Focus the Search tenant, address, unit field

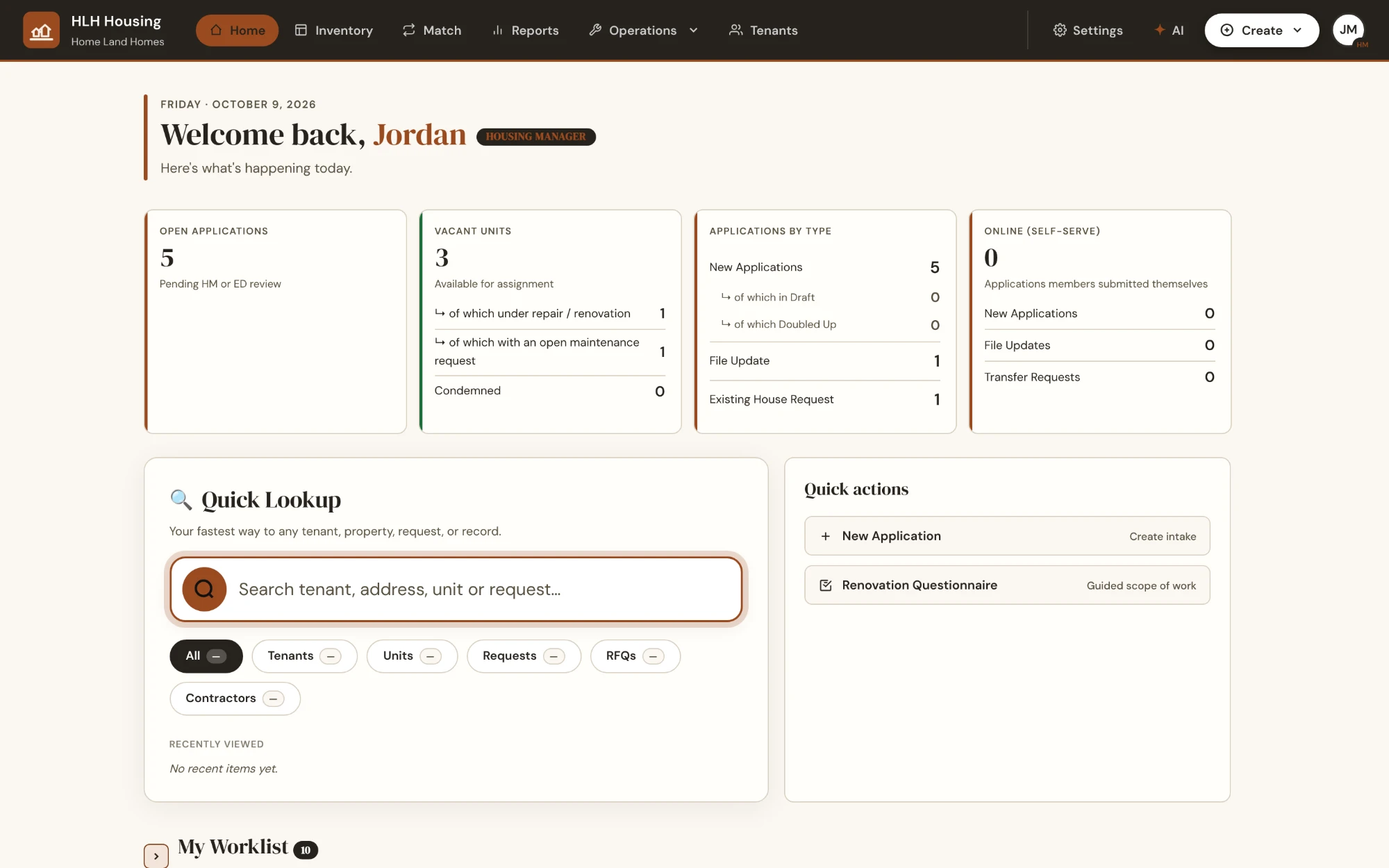(x=456, y=589)
